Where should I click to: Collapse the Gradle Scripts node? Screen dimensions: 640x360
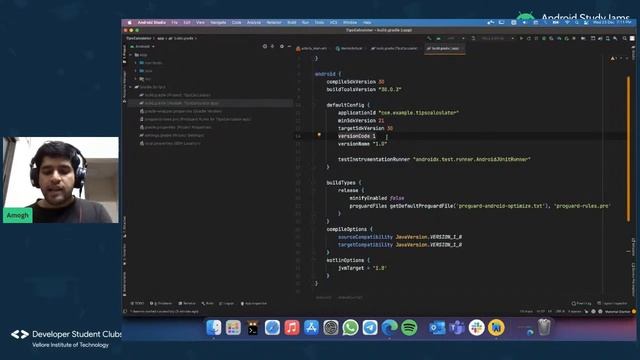pyautogui.click(x=131, y=87)
